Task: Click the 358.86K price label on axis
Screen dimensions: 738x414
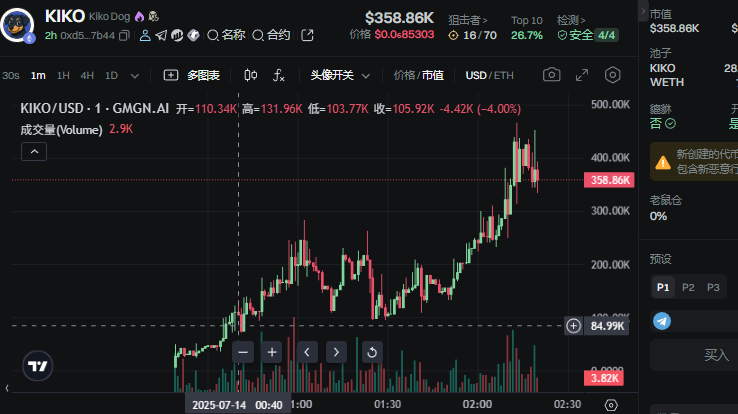Action: pyautogui.click(x=609, y=180)
